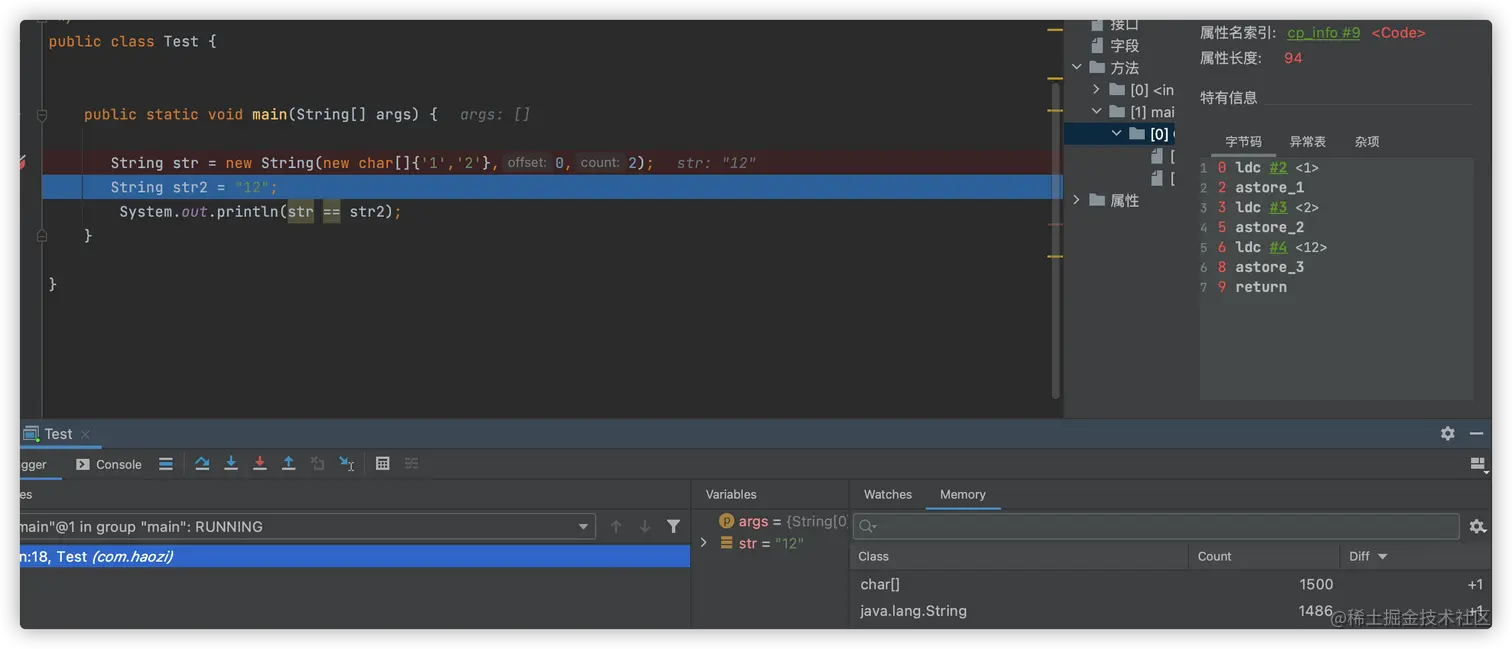Select the 接口 tree item
Screen dimensions: 1512x649
(x=1124, y=25)
